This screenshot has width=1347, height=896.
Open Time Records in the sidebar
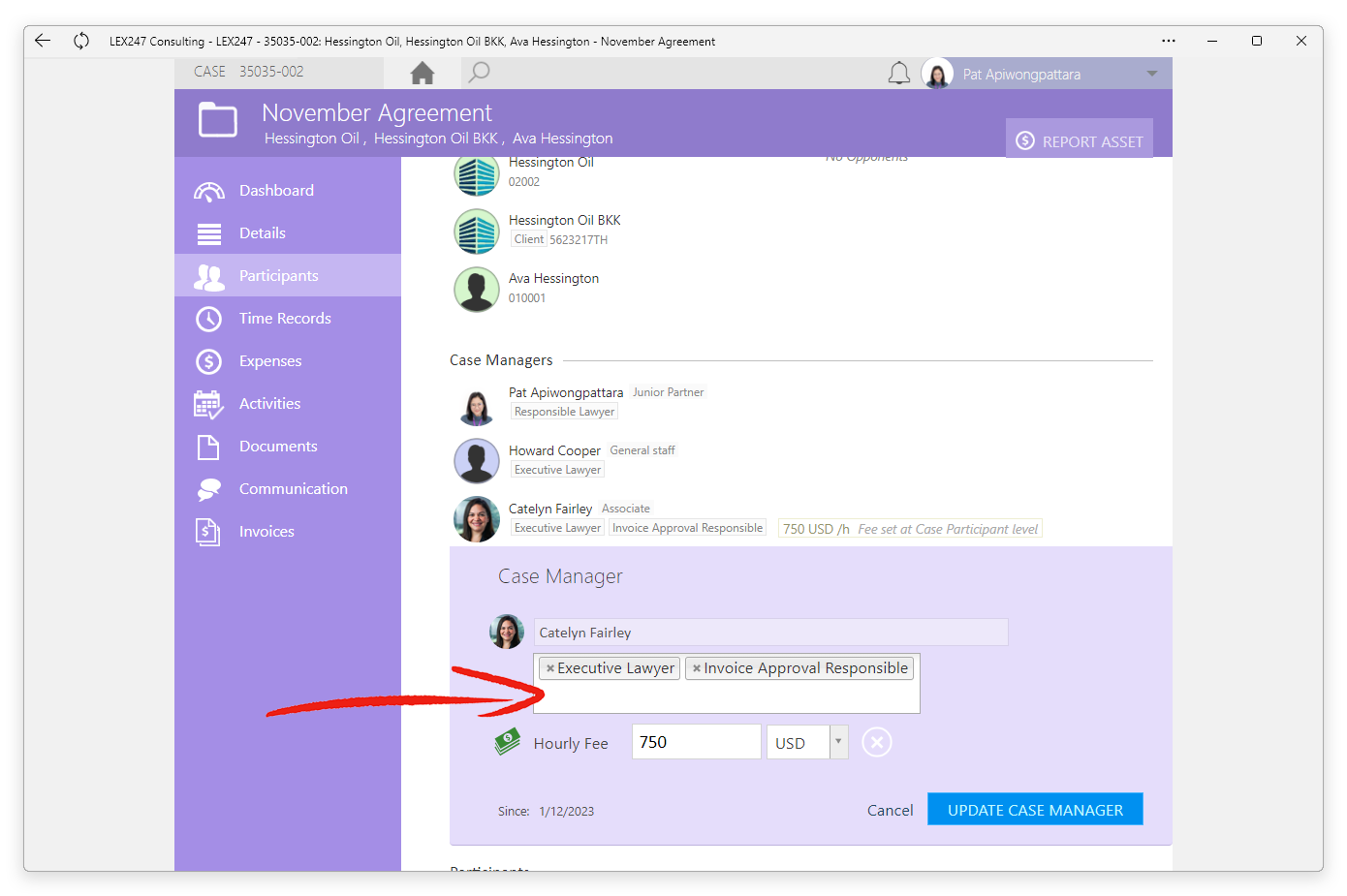pyautogui.click(x=288, y=319)
